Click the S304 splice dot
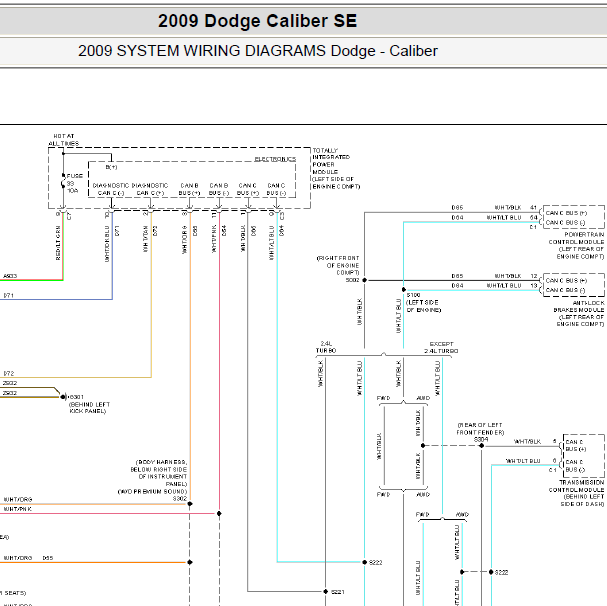 click(481, 446)
